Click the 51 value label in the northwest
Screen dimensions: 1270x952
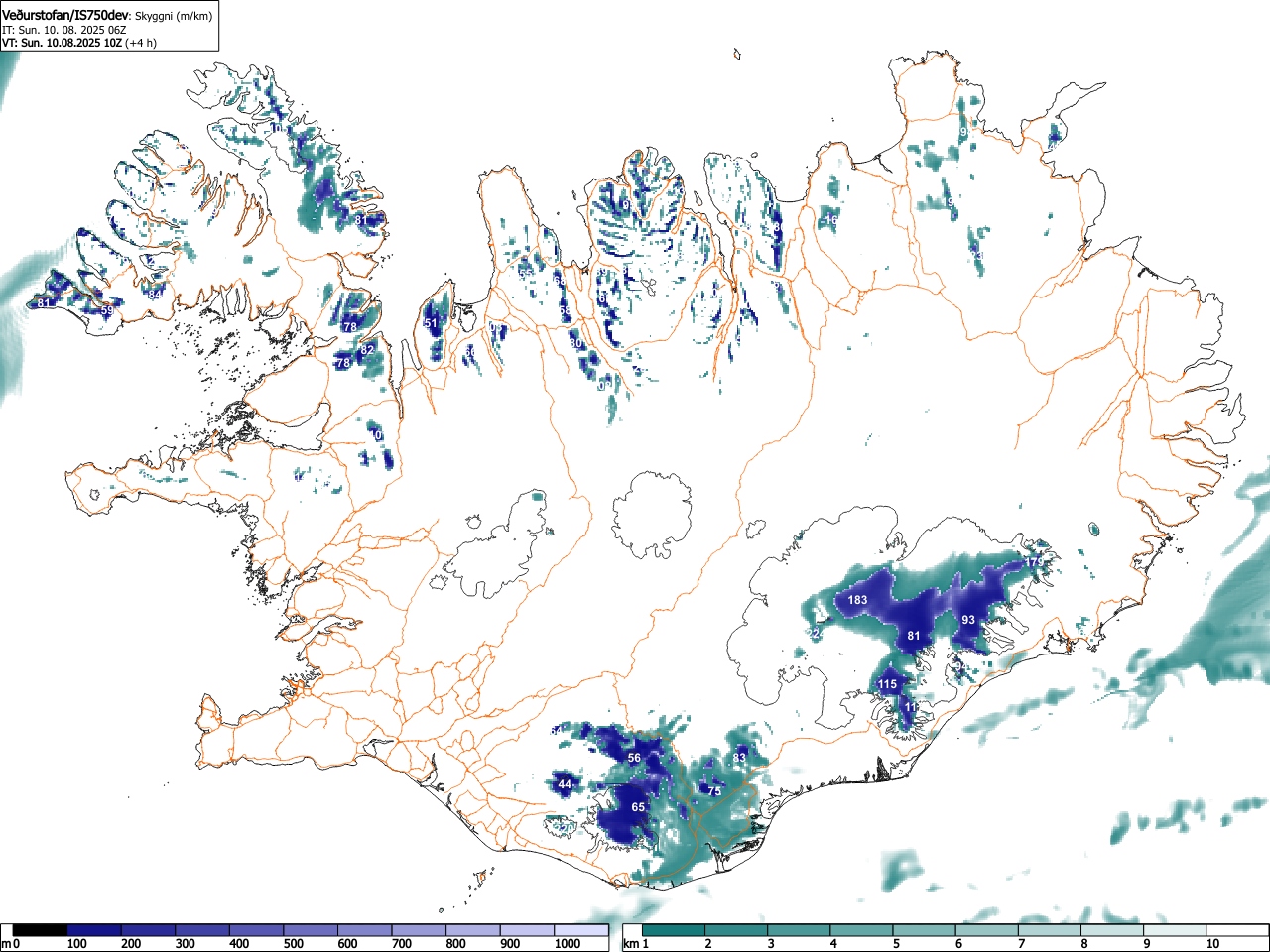click(x=431, y=323)
